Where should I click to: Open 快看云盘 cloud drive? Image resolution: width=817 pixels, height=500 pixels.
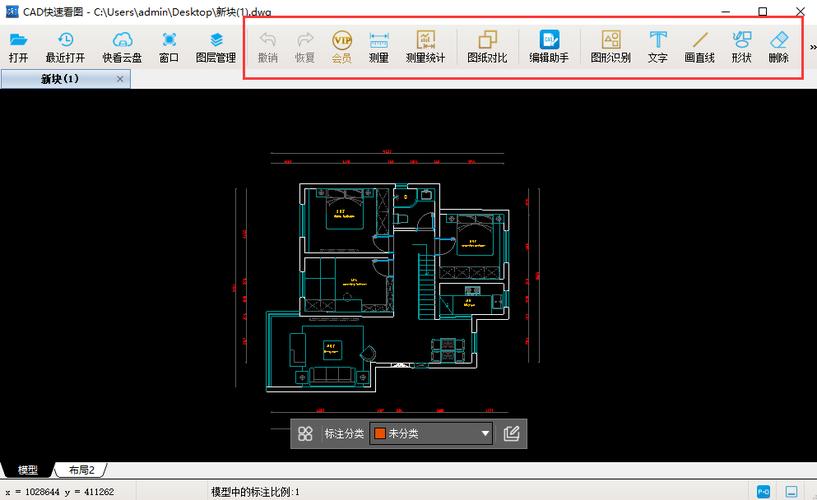pos(122,46)
